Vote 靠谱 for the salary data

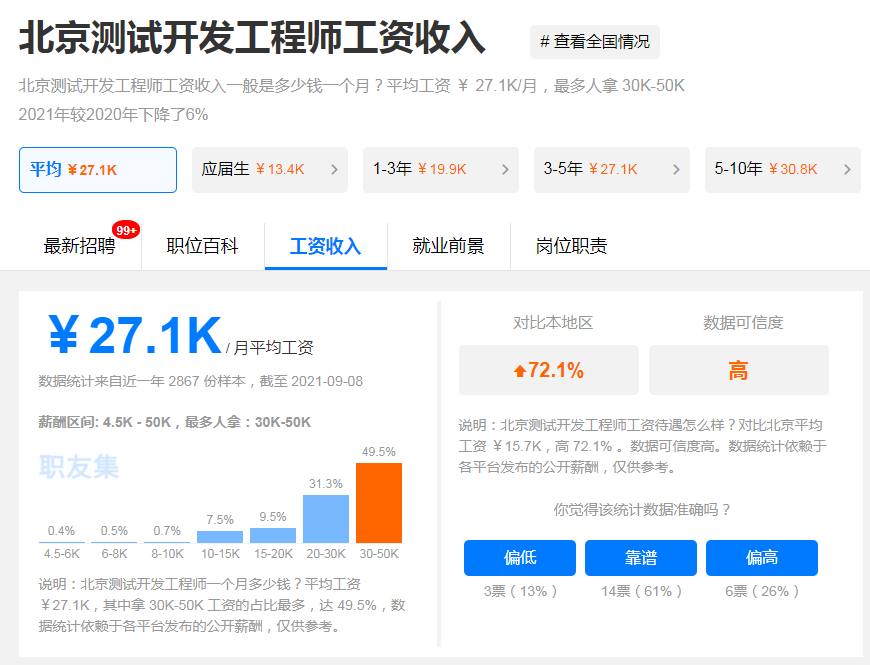pyautogui.click(x=641, y=558)
